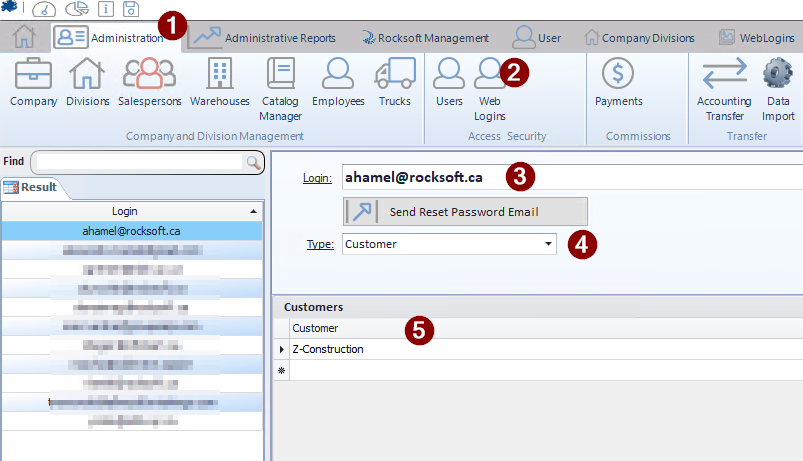Open Accounting Transfer arrows icon
The height and width of the screenshot is (461, 803).
[725, 74]
